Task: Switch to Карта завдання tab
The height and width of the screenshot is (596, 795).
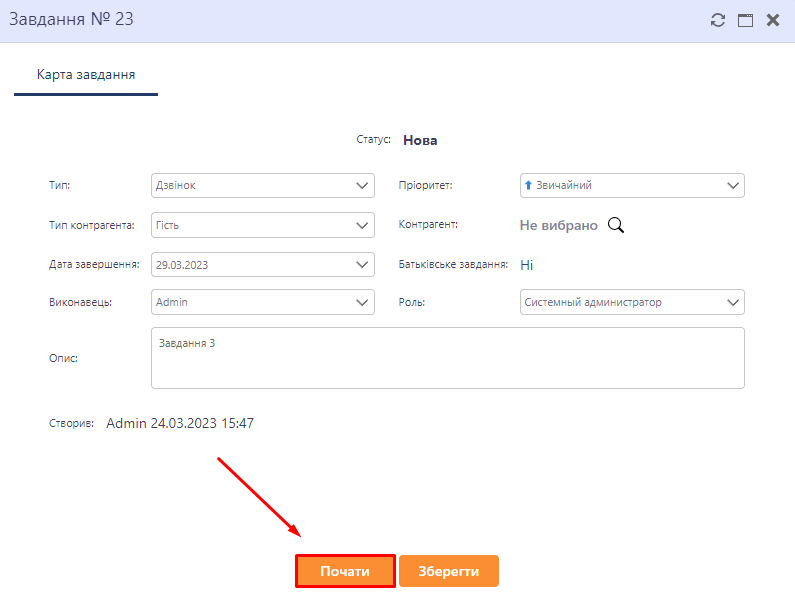Action: (x=86, y=75)
